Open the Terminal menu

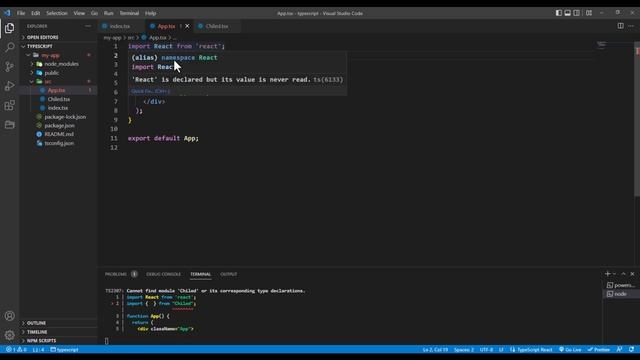coord(129,13)
